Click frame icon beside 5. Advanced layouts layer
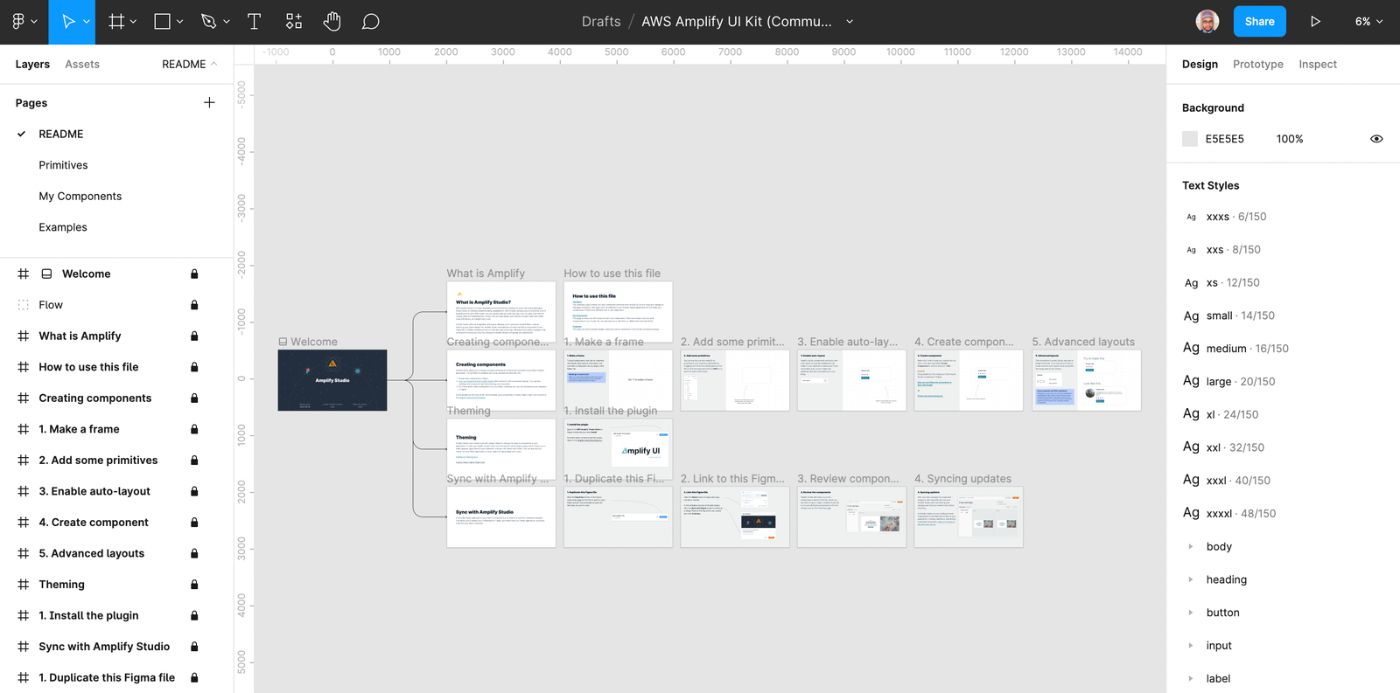 (x=23, y=553)
